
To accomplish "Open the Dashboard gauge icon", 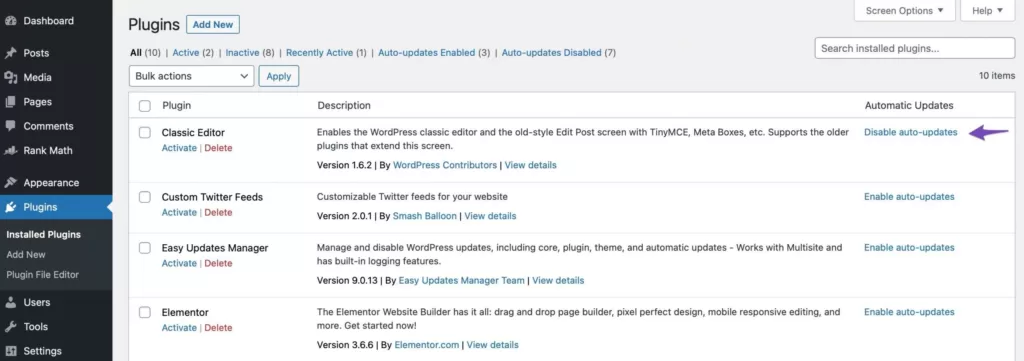I will click(10, 21).
